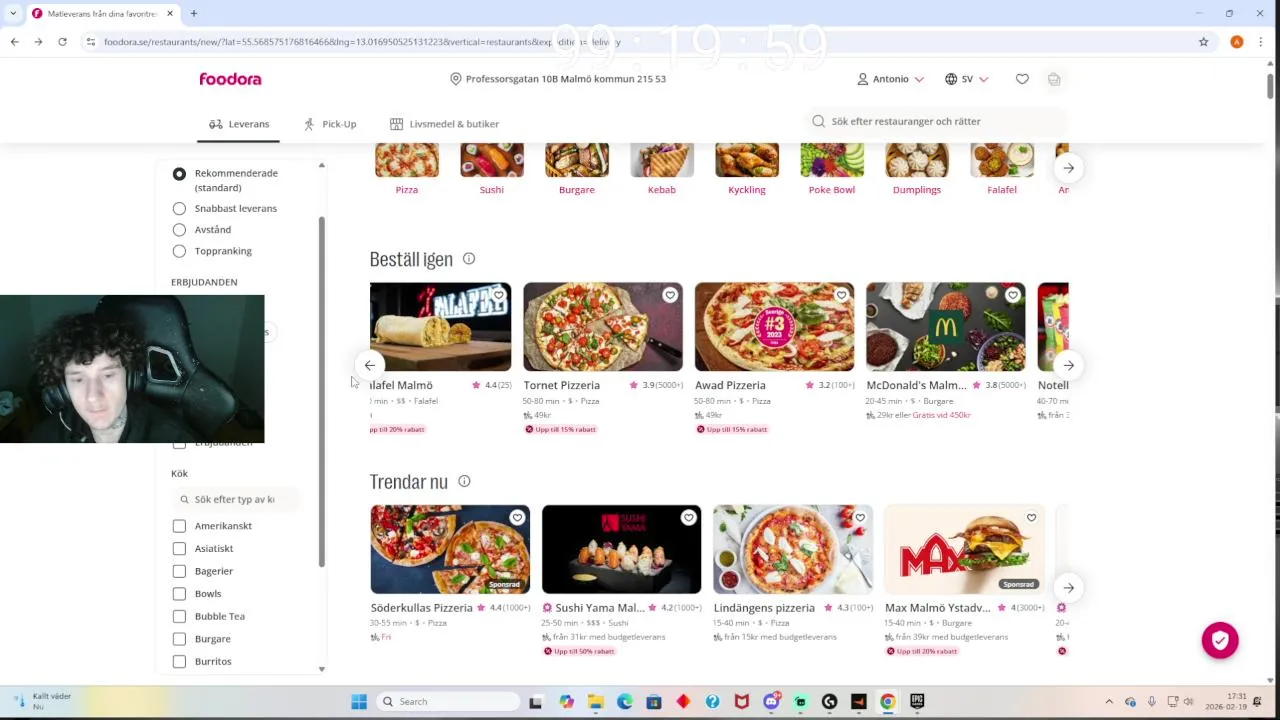
Task: Favorite Sushi Yama with heart icon
Action: [688, 517]
